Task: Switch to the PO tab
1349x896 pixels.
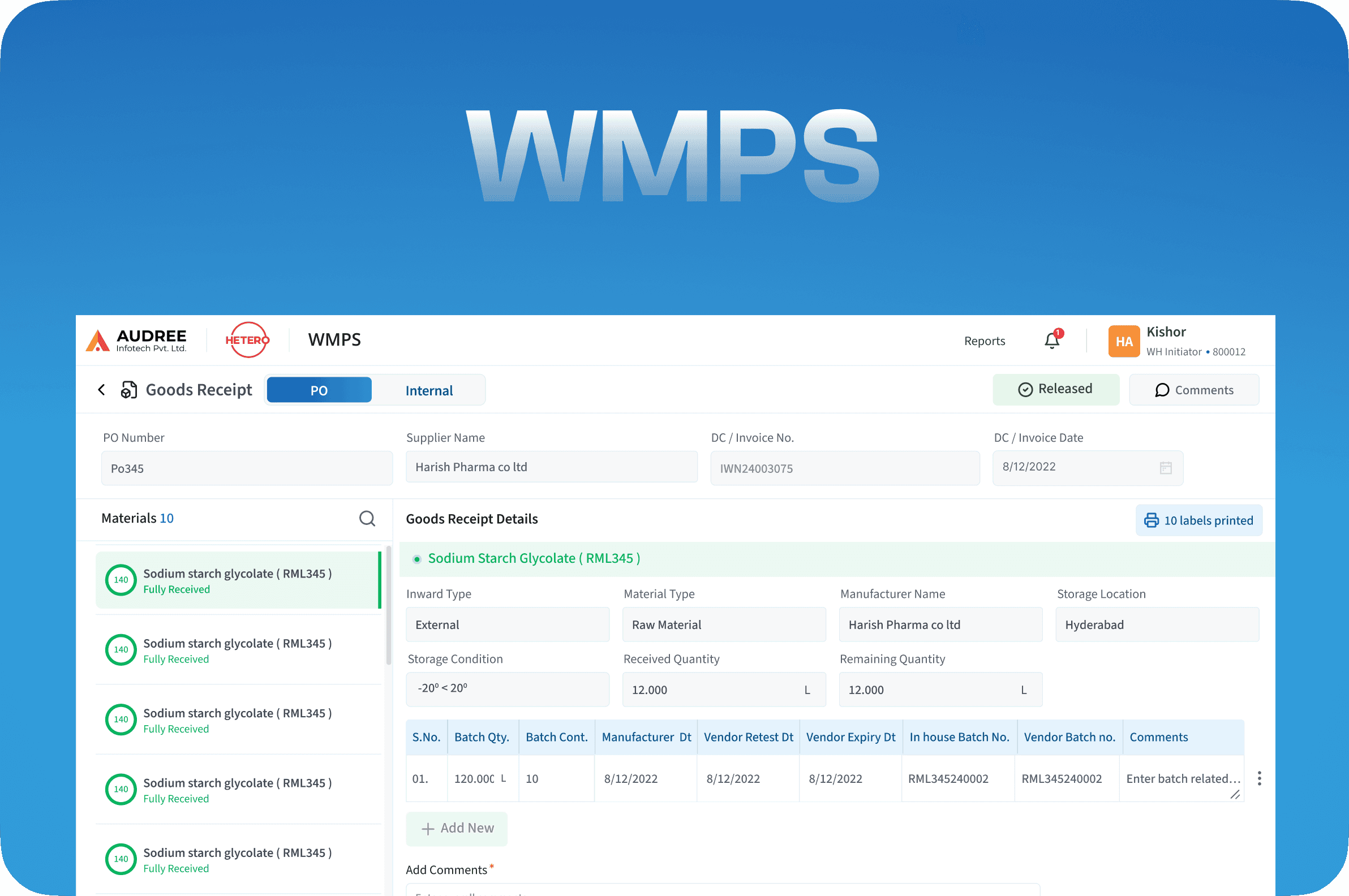Action: 319,390
